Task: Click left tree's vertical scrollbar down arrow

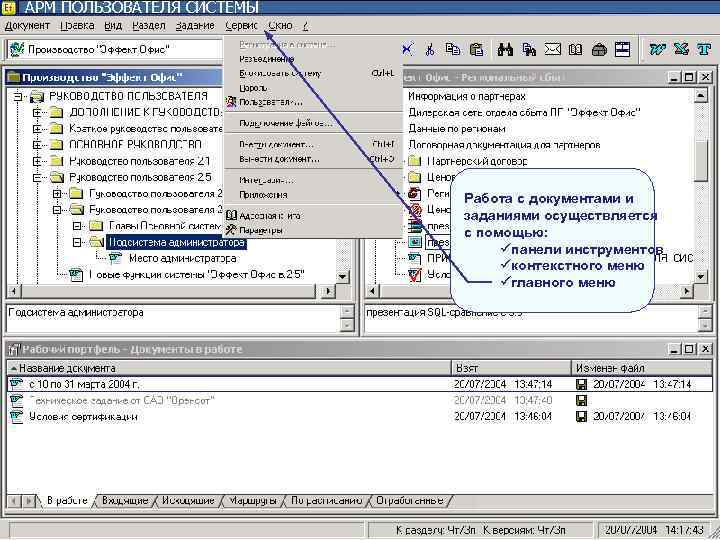Action: (x=342, y=276)
